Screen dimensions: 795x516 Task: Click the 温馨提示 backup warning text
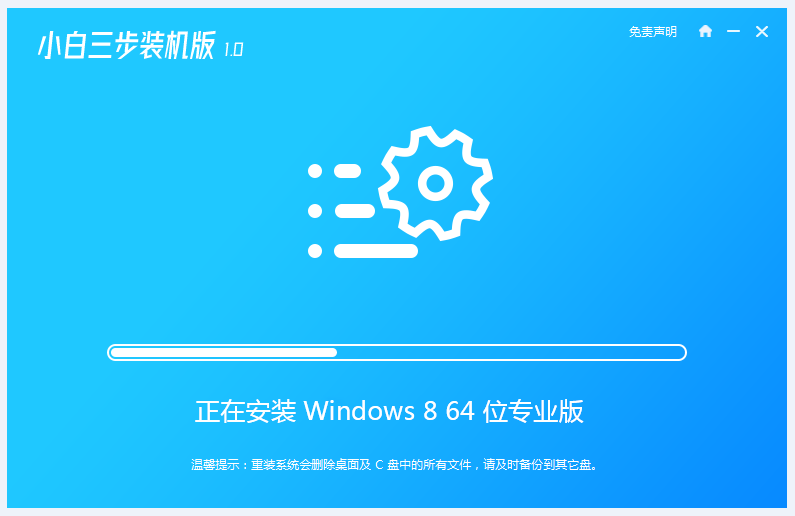coord(394,465)
